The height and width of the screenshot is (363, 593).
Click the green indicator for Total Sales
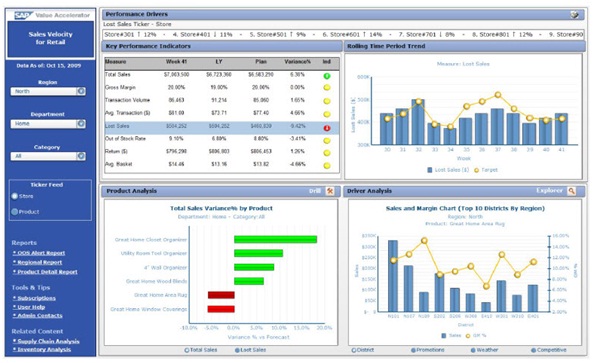pos(327,76)
